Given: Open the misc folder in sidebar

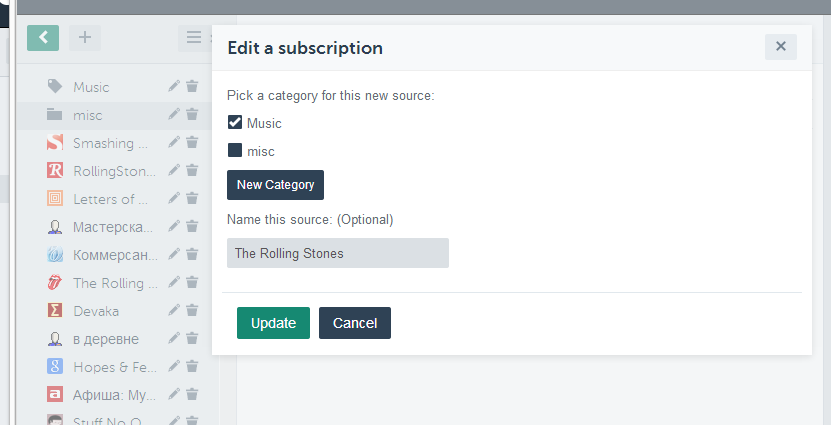Looking at the screenshot, I should (x=88, y=115).
